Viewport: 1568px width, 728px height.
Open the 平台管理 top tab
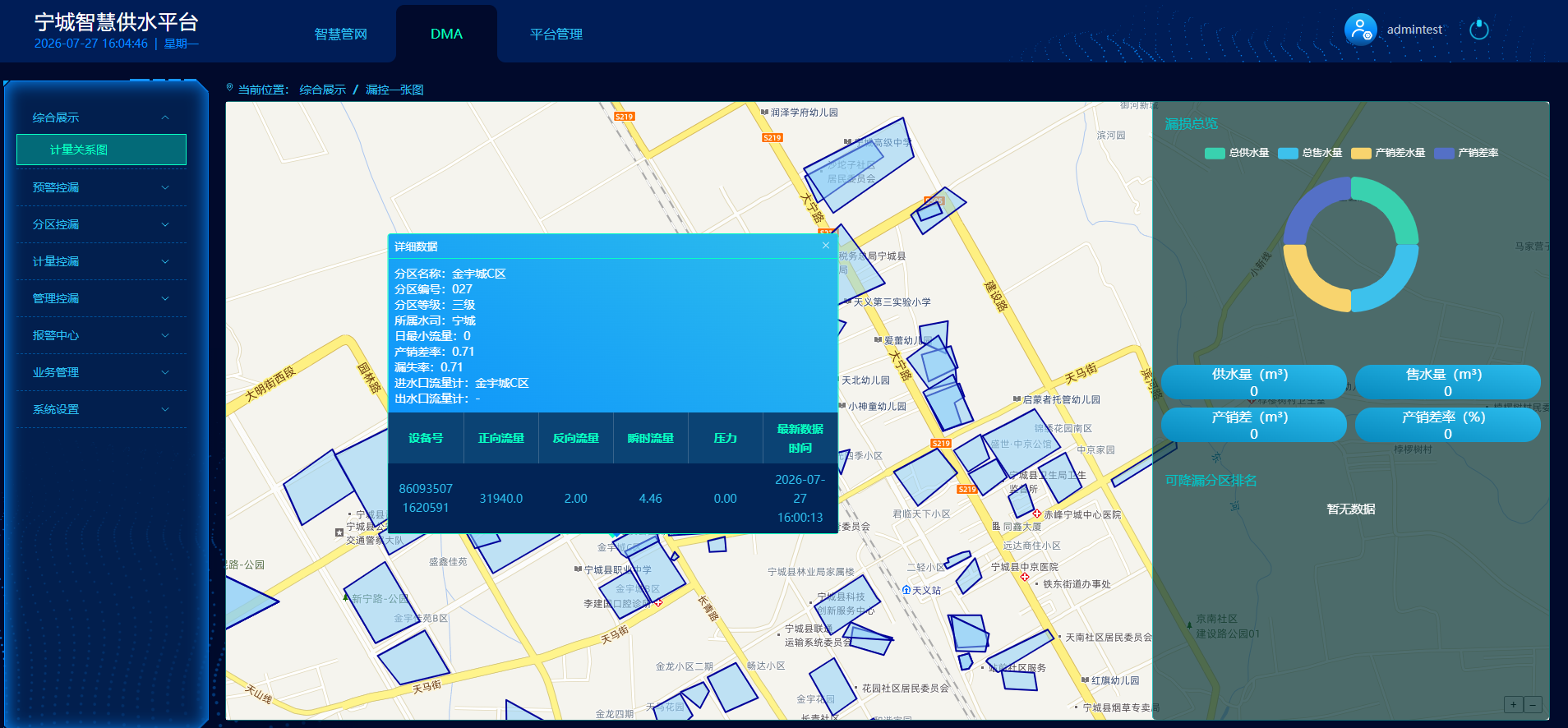tap(556, 34)
